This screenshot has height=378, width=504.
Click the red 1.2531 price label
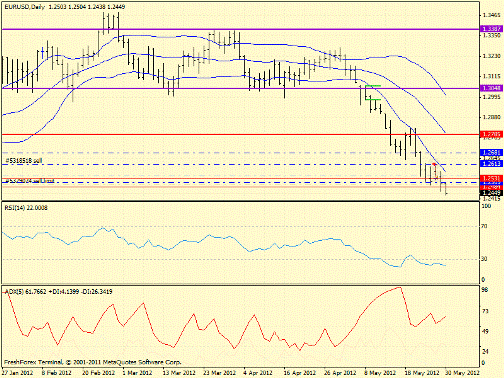(x=491, y=178)
